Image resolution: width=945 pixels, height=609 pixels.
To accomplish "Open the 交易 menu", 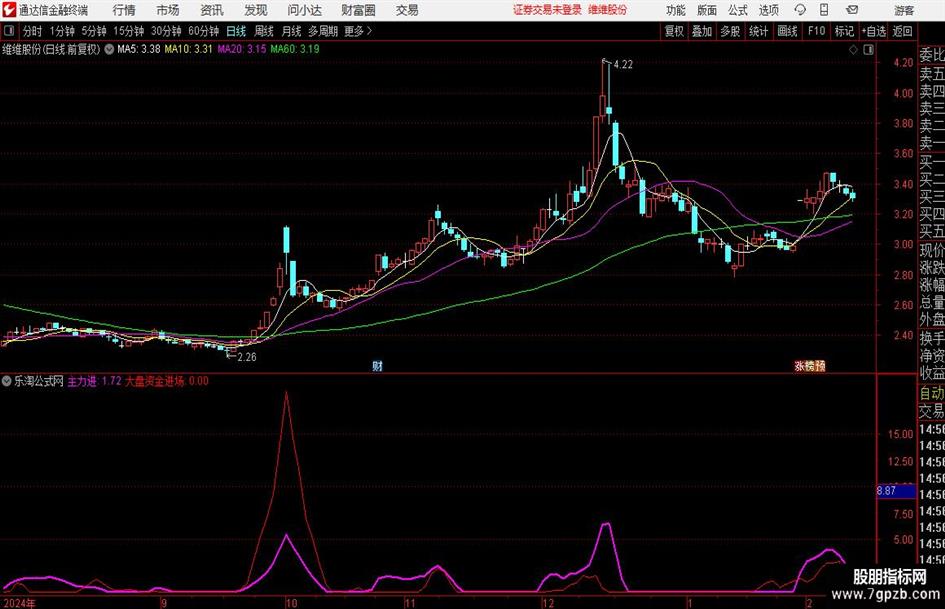I will tap(407, 10).
